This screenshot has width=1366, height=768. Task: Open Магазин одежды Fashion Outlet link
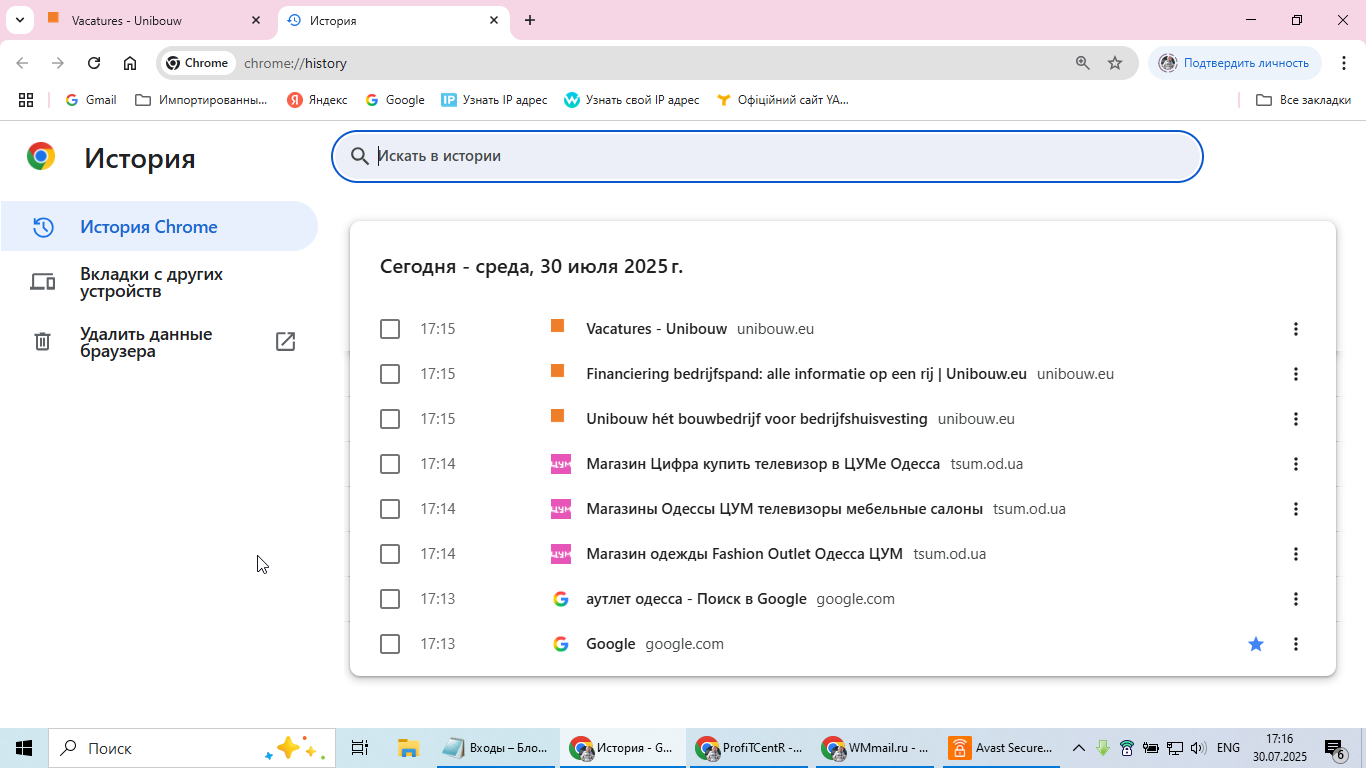tap(744, 554)
